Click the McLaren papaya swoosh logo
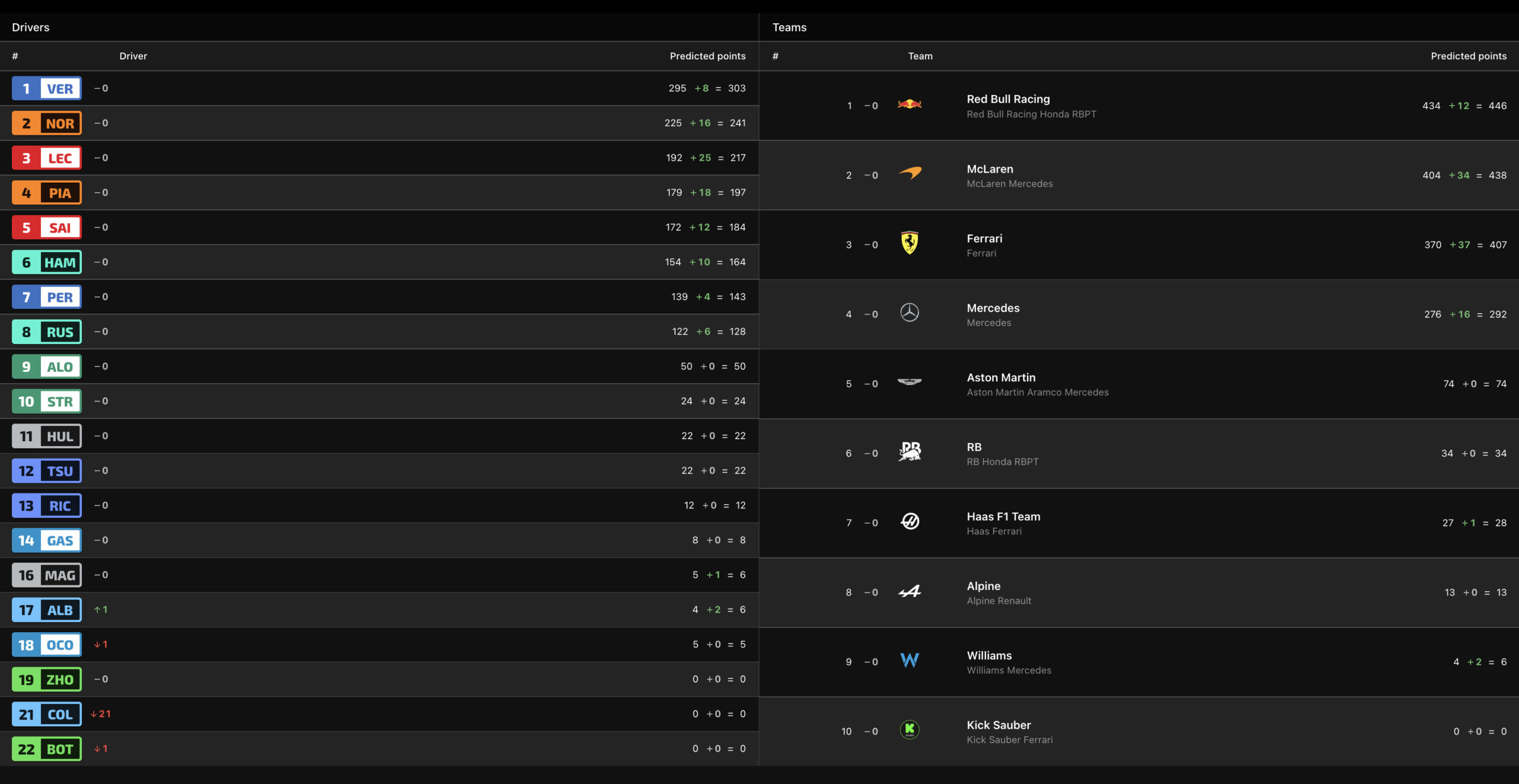Viewport: 1519px width, 784px height. (x=910, y=173)
